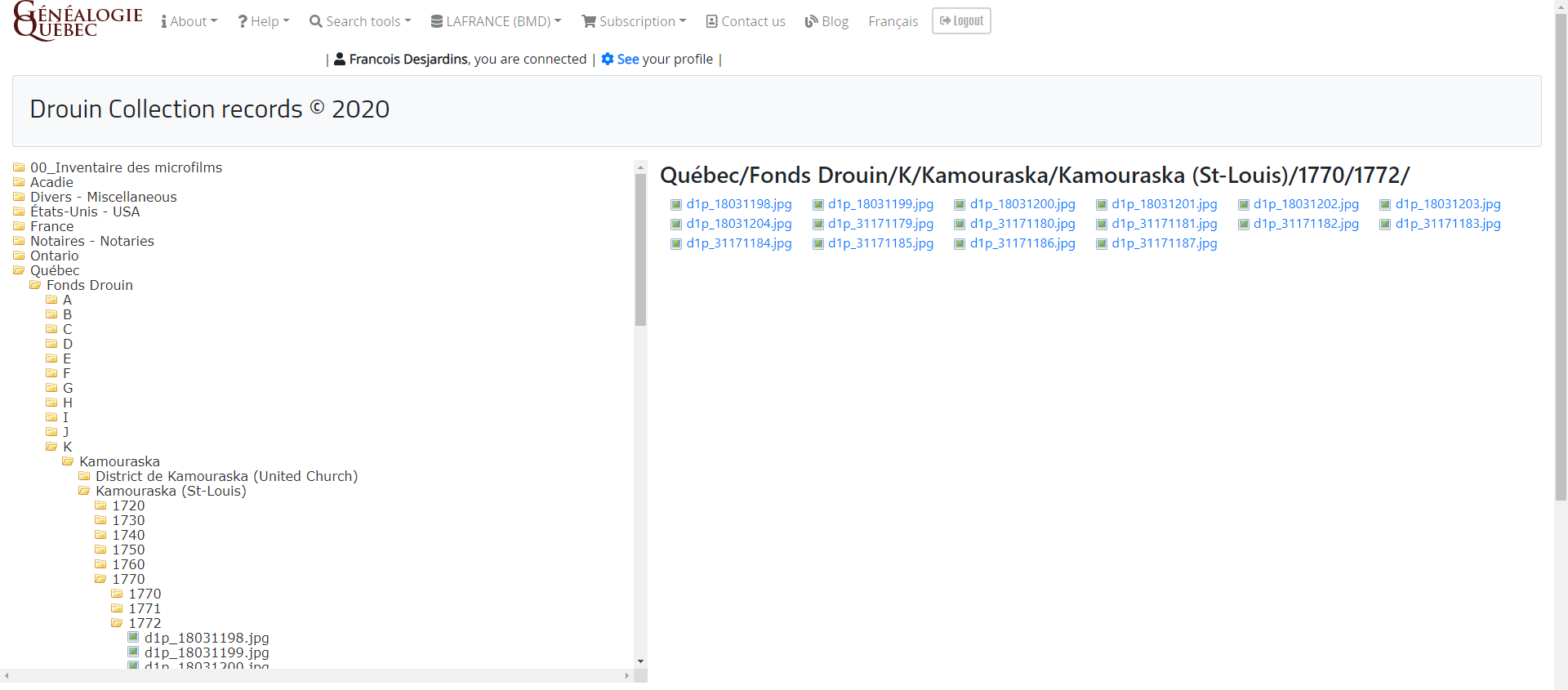This screenshot has height=690, width=1568.
Task: Open the Acadie folder icon
Action: 19,182
